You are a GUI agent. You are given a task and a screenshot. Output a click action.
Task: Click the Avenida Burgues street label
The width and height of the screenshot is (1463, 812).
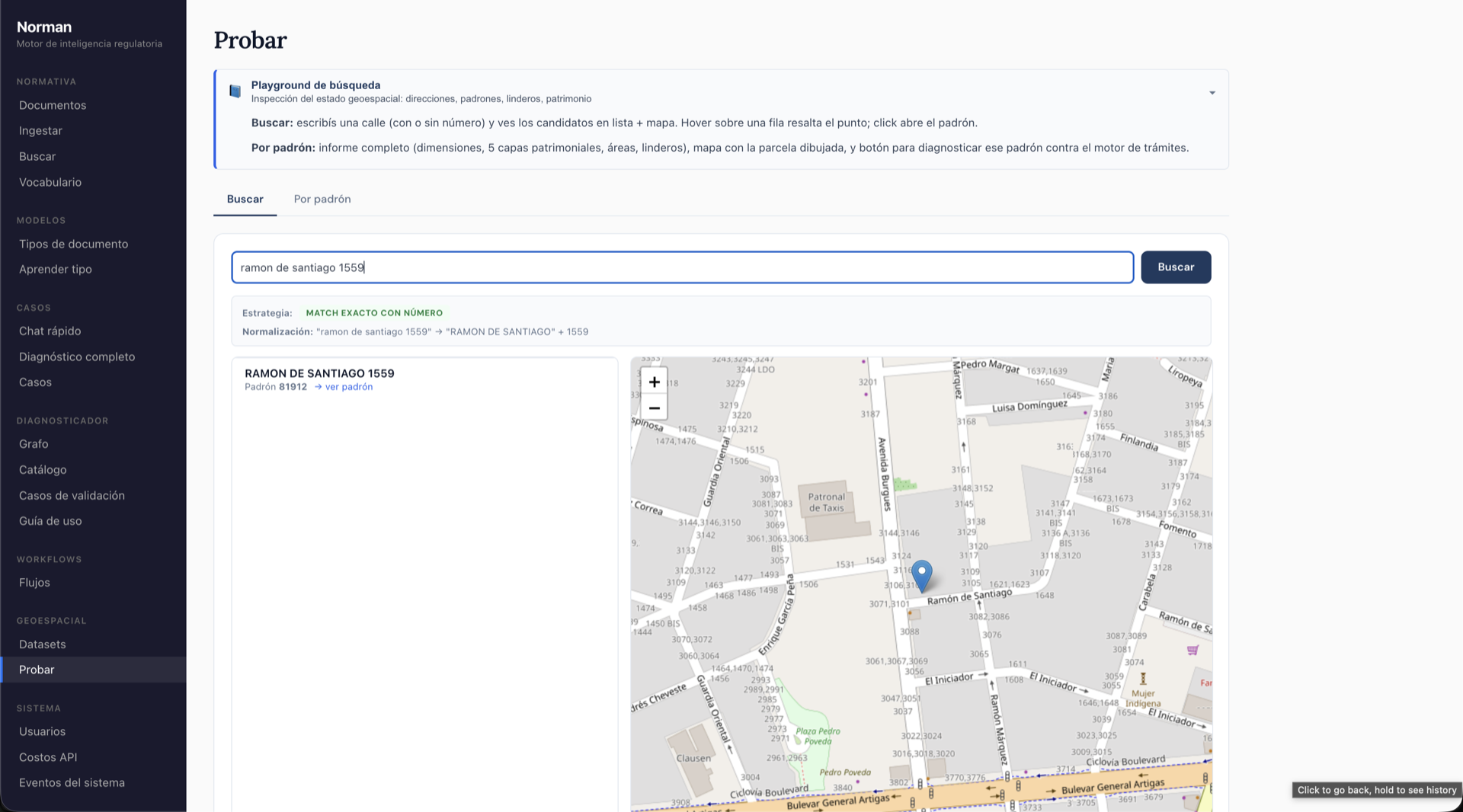coord(885,474)
